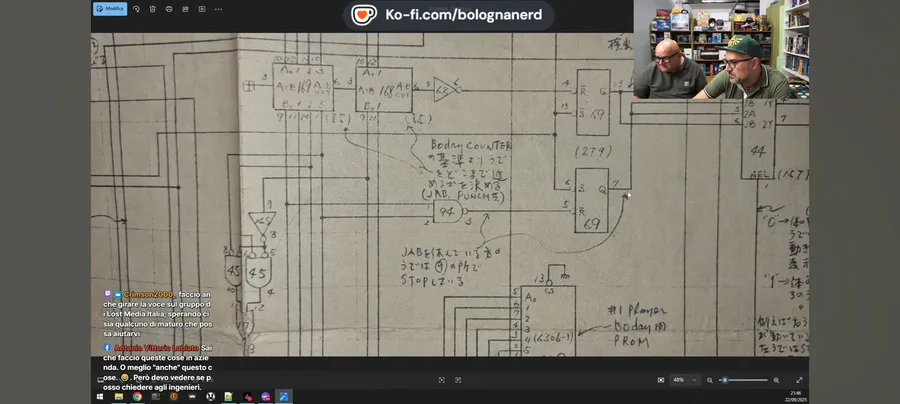Open the black and red taskbar app
This screenshot has width=900, height=404.
tap(247, 397)
